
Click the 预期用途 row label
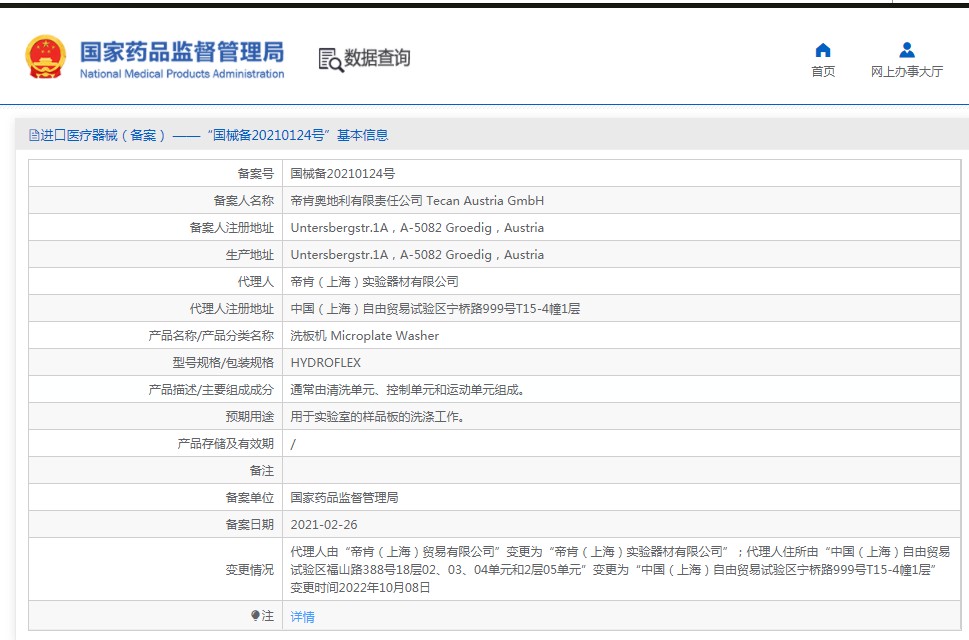tap(249, 417)
